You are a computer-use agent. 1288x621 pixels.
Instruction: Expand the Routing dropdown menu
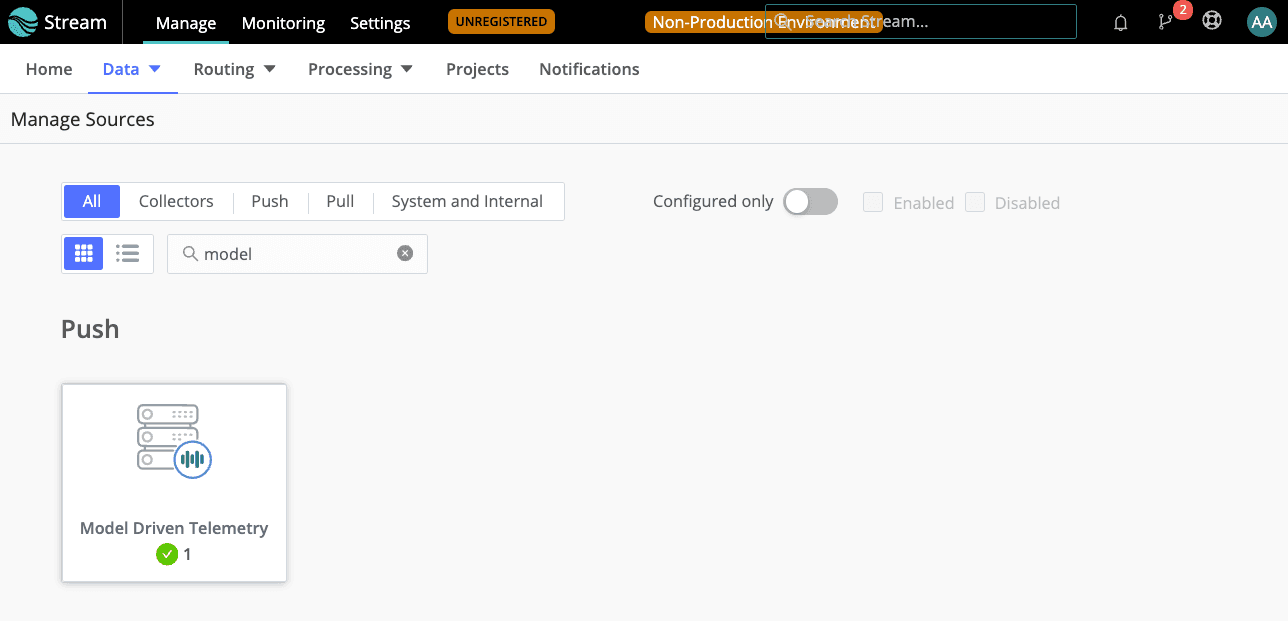(x=235, y=69)
